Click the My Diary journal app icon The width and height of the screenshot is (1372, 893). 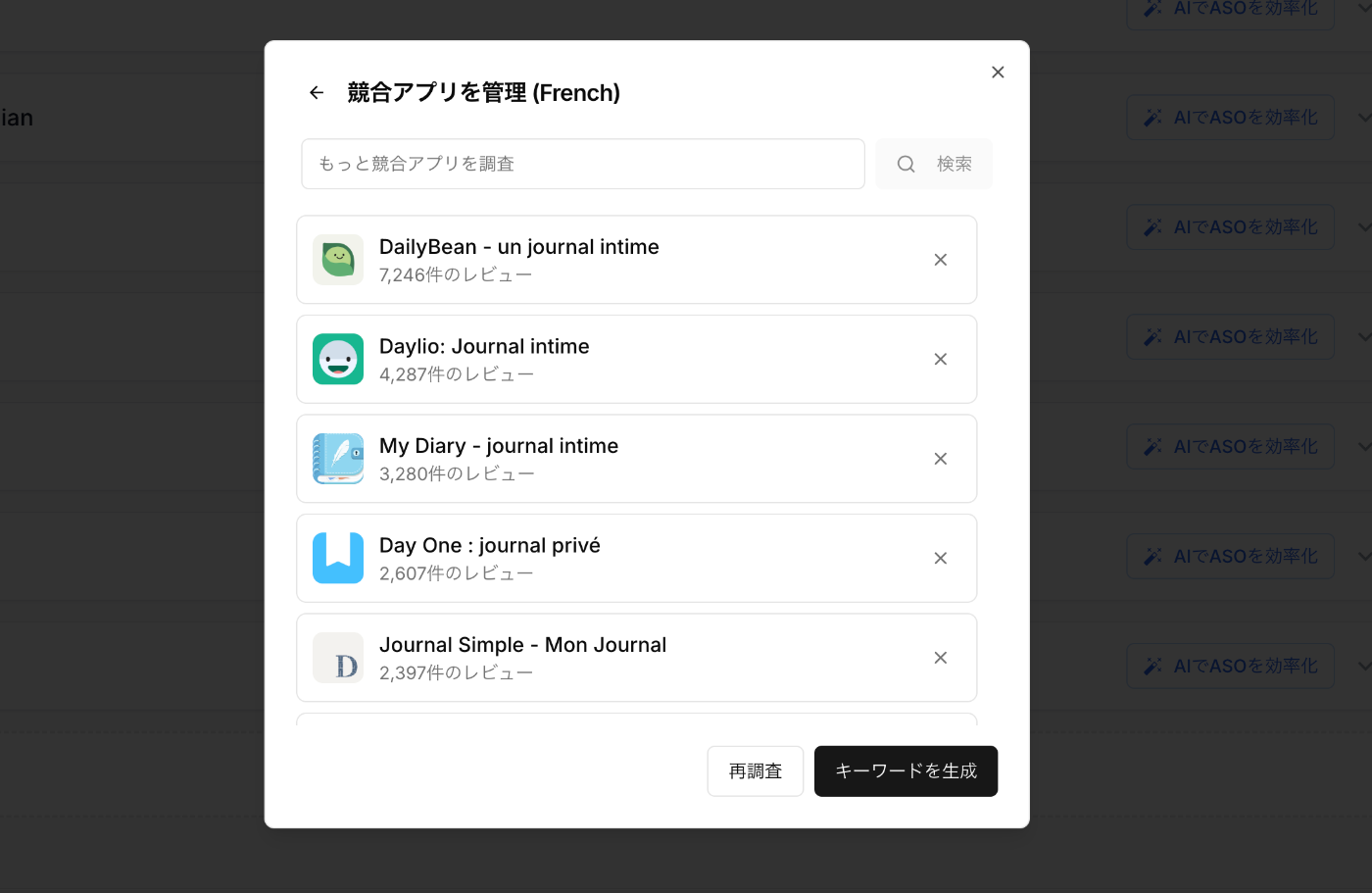[x=337, y=459]
